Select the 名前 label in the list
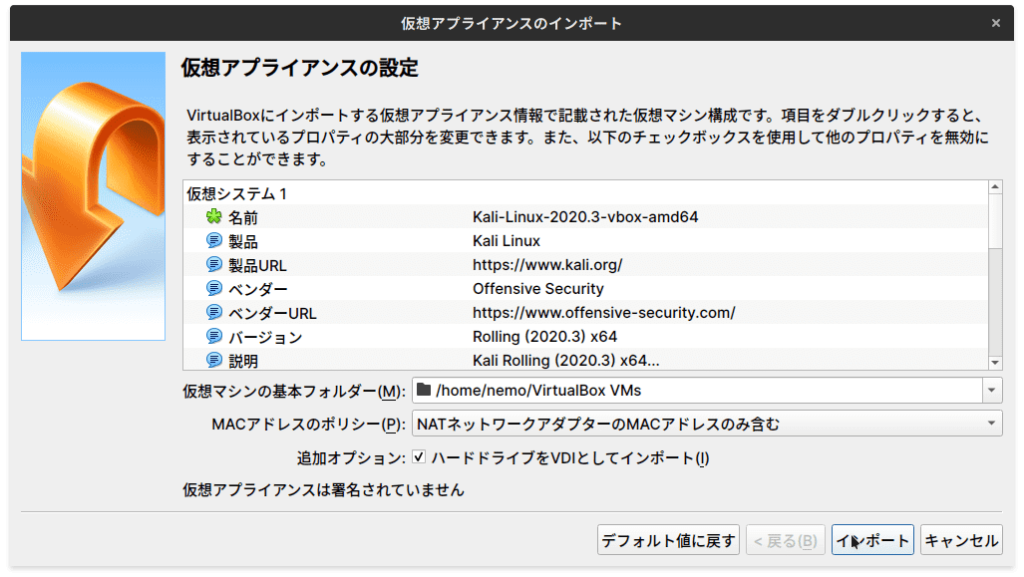This screenshot has height=577, width=1024. pos(243,217)
